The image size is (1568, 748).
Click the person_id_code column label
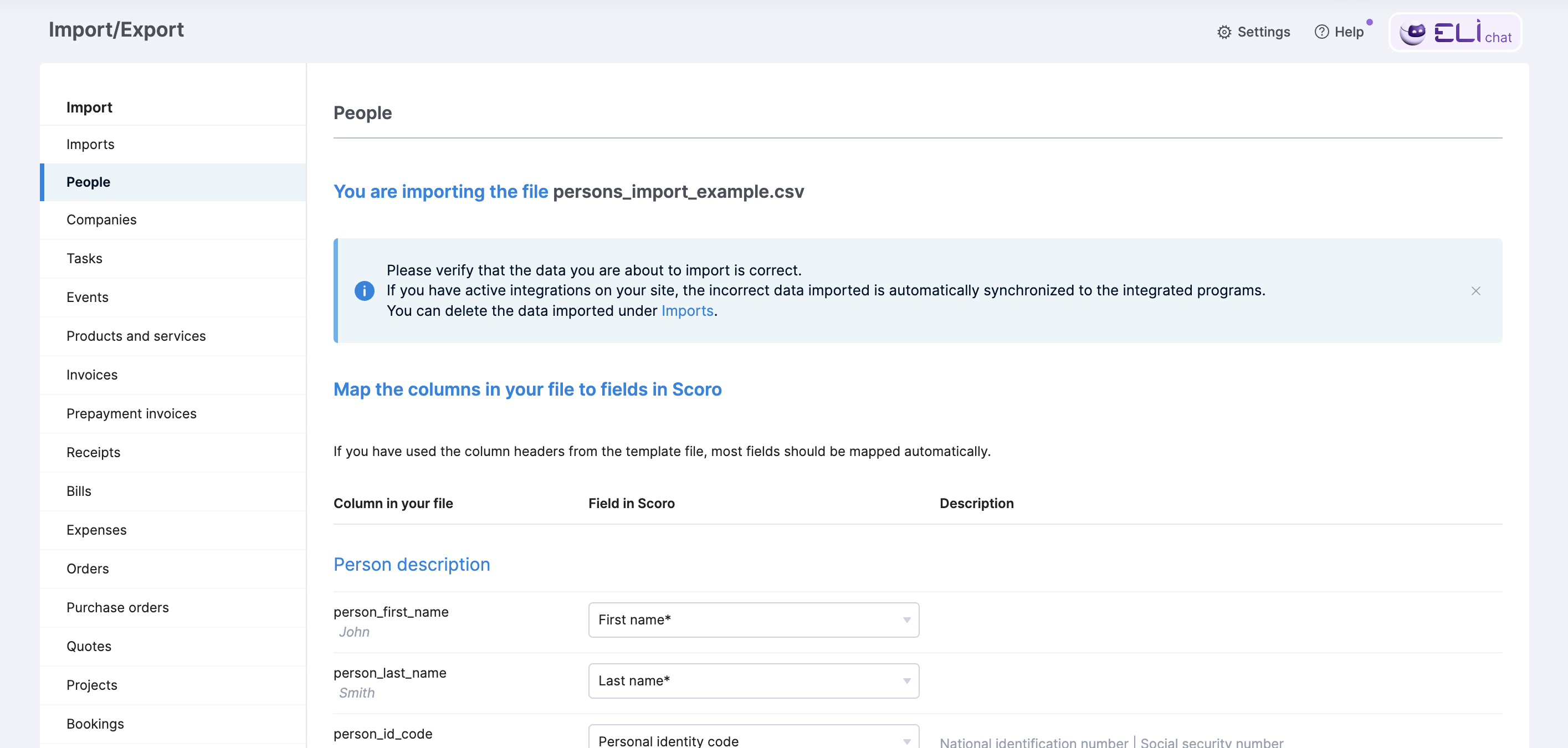click(x=383, y=734)
